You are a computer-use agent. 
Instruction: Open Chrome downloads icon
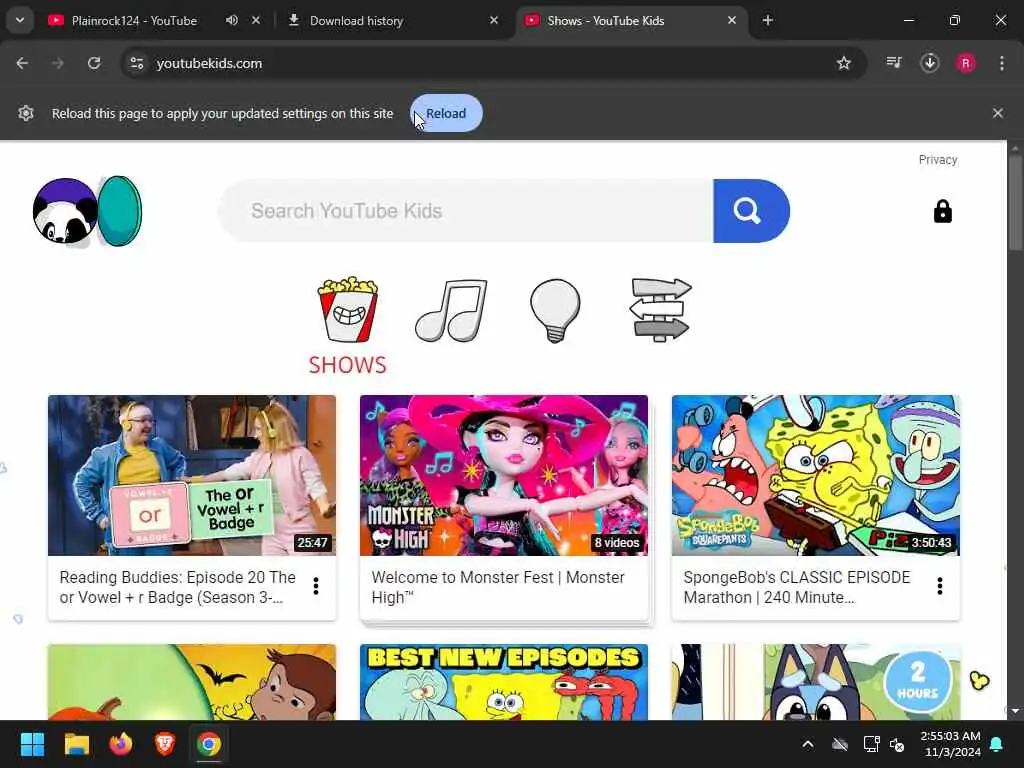(x=930, y=63)
